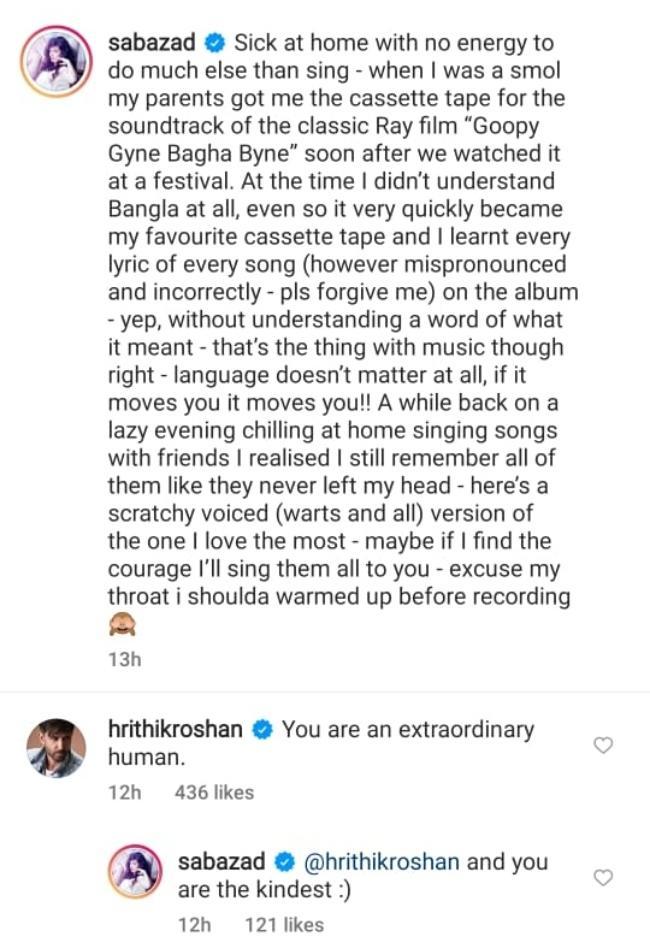Open the hrithikroshan username link
The width and height of the screenshot is (650, 949).
pyautogui.click(x=175, y=730)
